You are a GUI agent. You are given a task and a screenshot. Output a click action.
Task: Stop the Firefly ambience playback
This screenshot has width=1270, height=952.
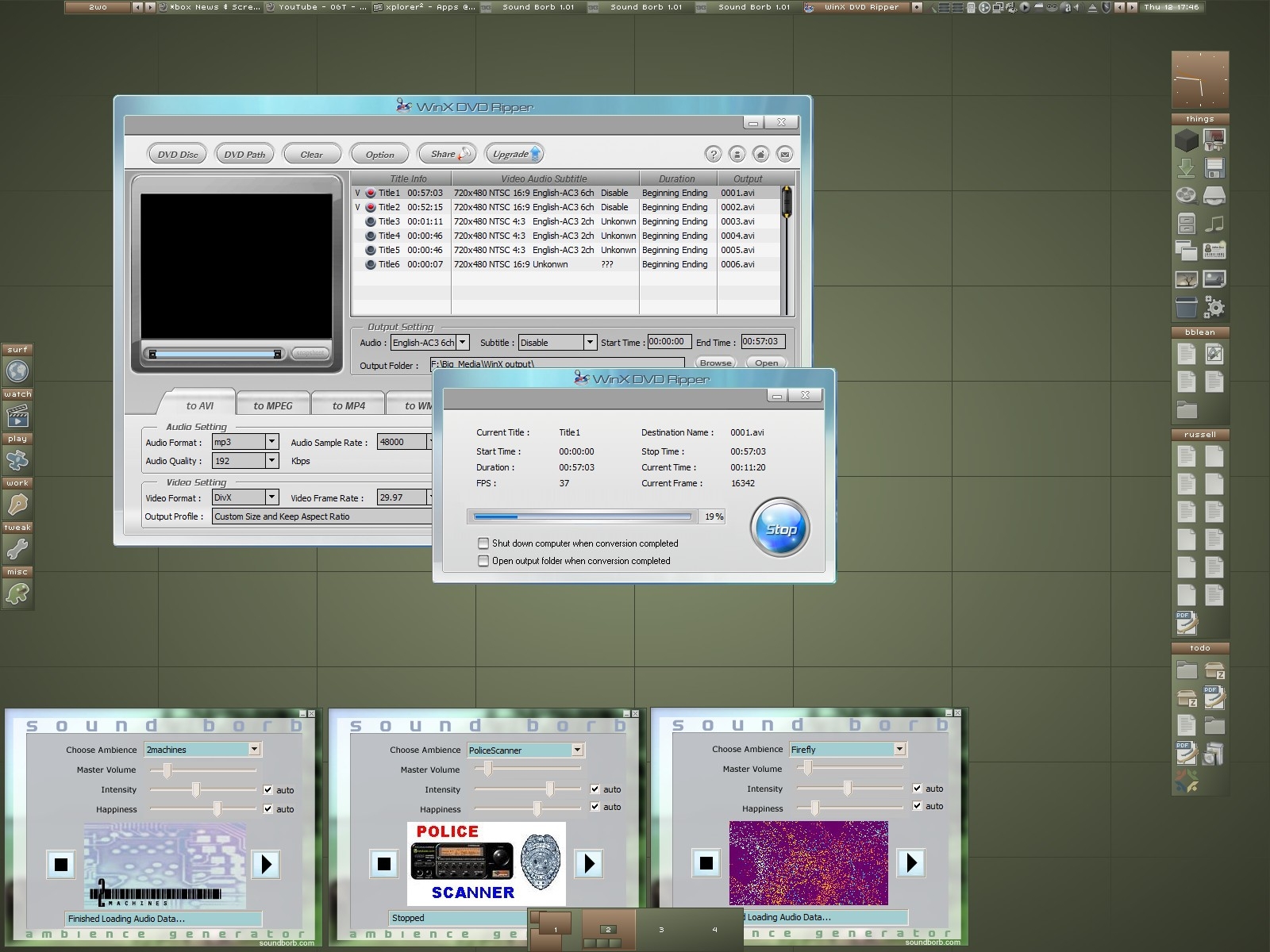pyautogui.click(x=706, y=863)
